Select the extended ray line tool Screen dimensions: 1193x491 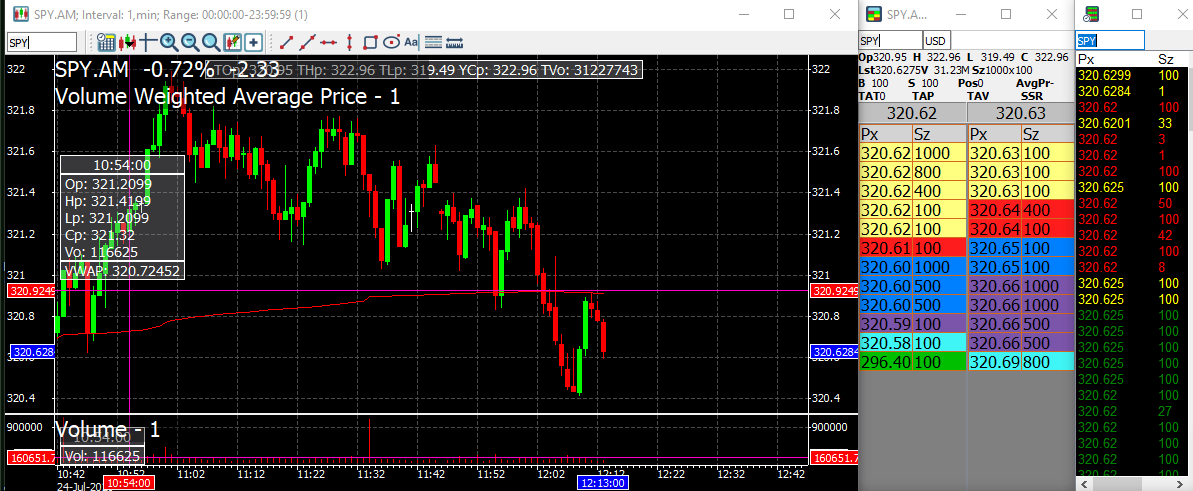pos(307,43)
